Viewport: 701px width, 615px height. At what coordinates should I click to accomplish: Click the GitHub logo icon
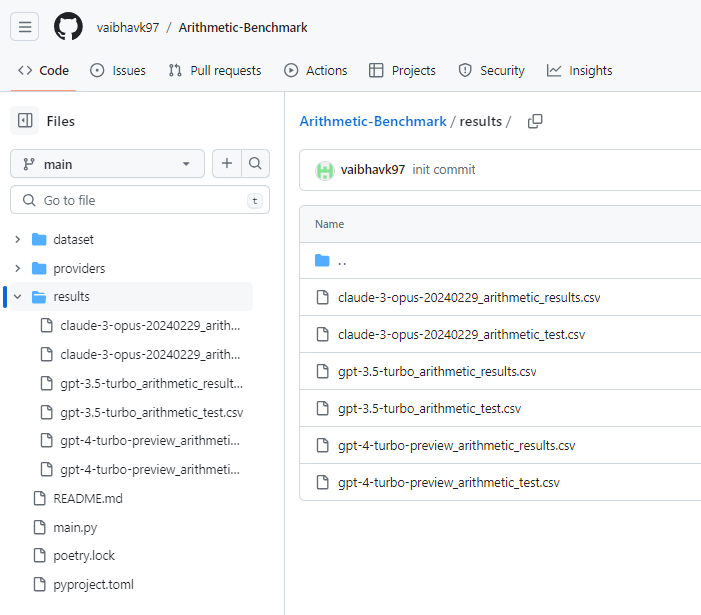pos(68,27)
